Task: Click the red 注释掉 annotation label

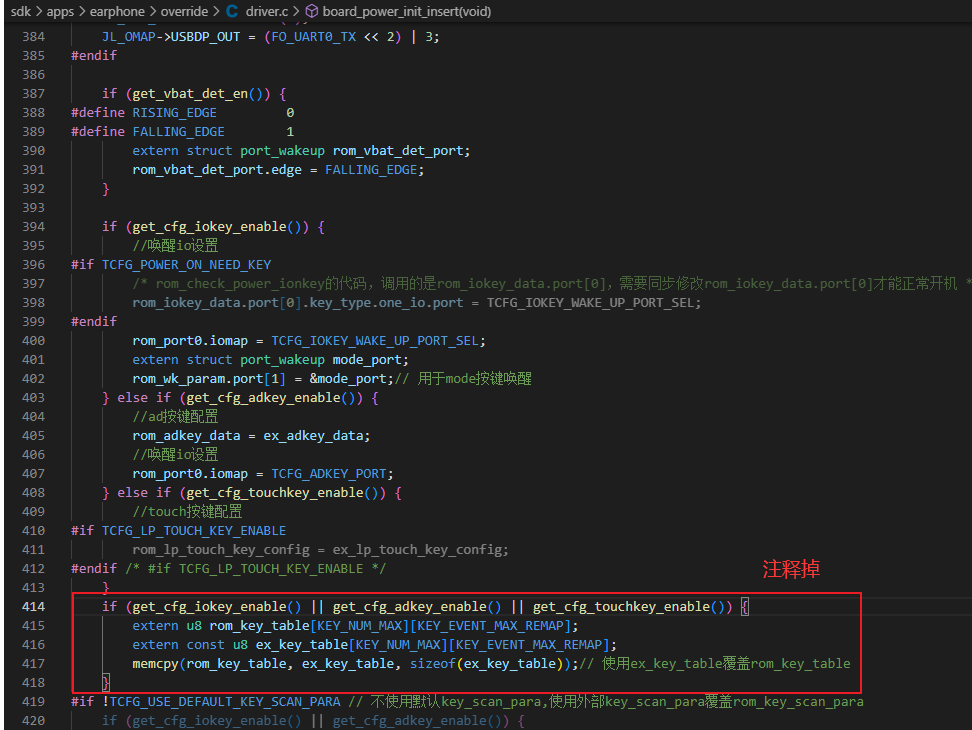Action: click(791, 569)
